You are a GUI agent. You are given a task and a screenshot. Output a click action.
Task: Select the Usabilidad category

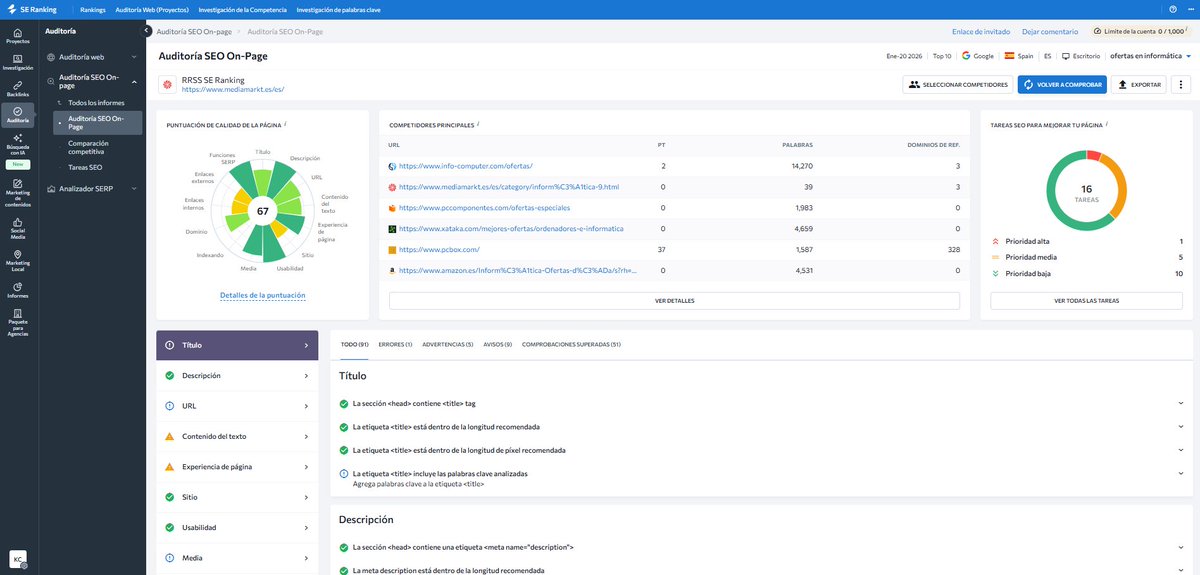tap(237, 527)
